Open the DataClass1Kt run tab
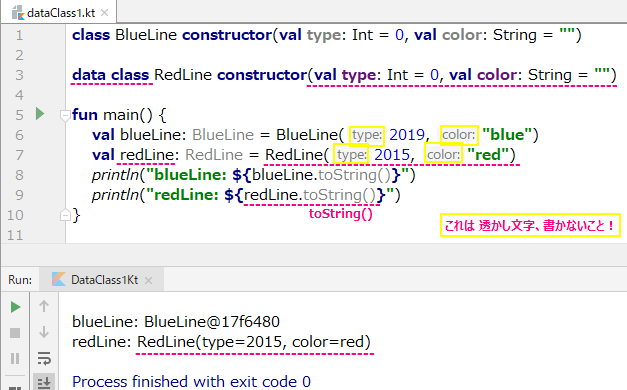This screenshot has width=627, height=390. (102, 280)
